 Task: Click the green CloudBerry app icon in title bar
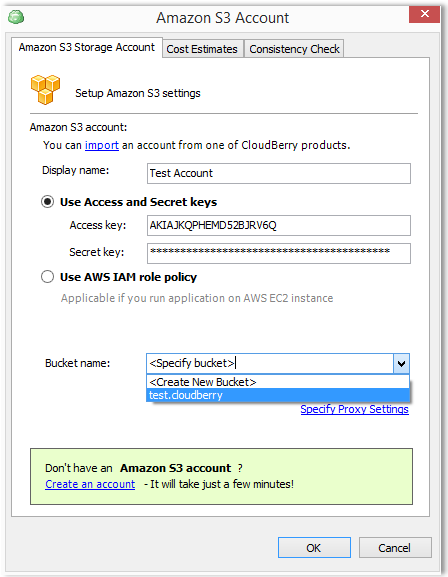pyautogui.click(x=16, y=17)
